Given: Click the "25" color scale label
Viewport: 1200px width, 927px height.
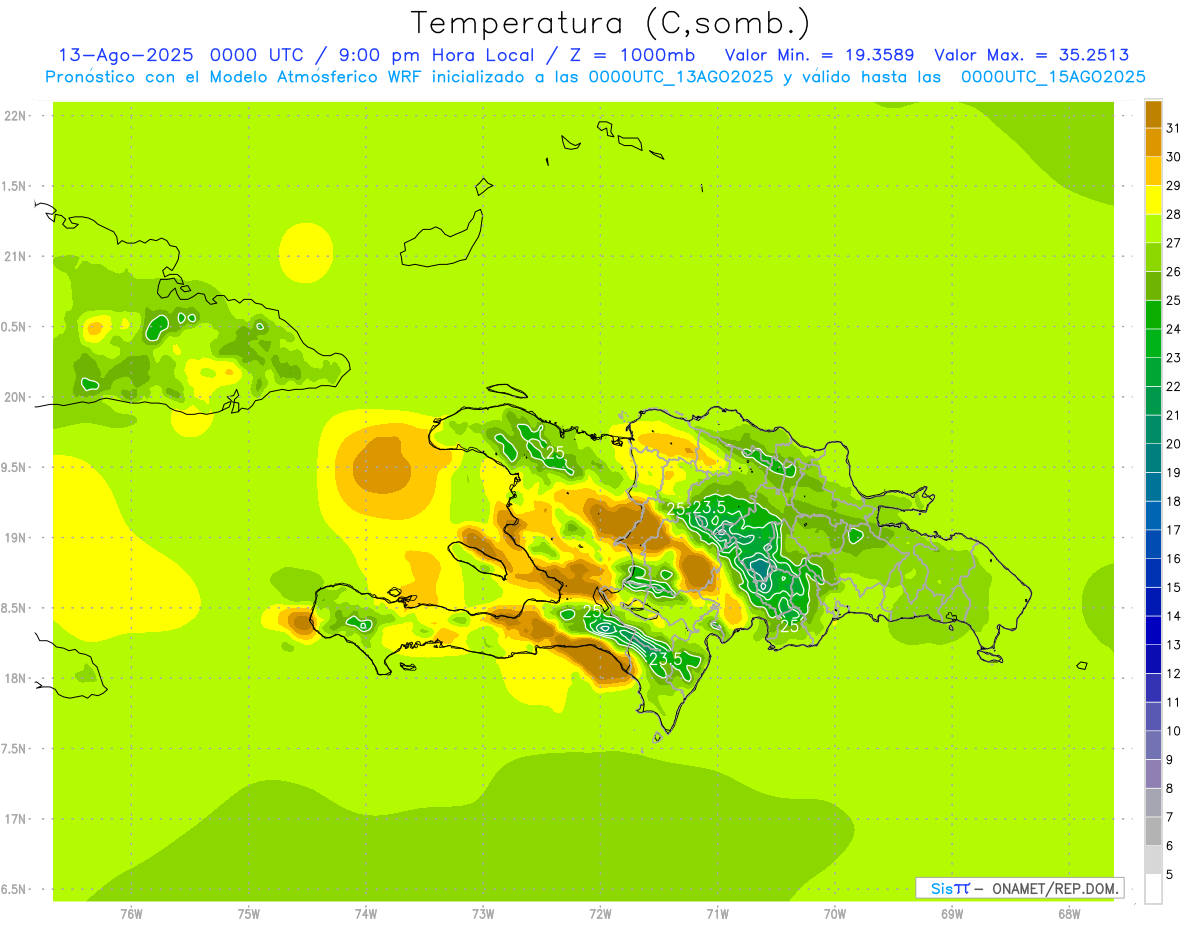Looking at the screenshot, I should (1173, 300).
